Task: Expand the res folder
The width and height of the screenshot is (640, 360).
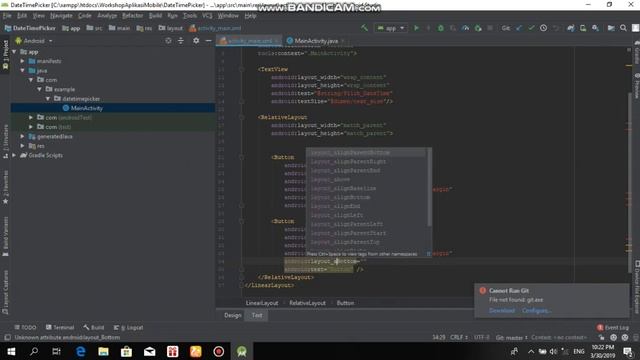Action: (23, 145)
